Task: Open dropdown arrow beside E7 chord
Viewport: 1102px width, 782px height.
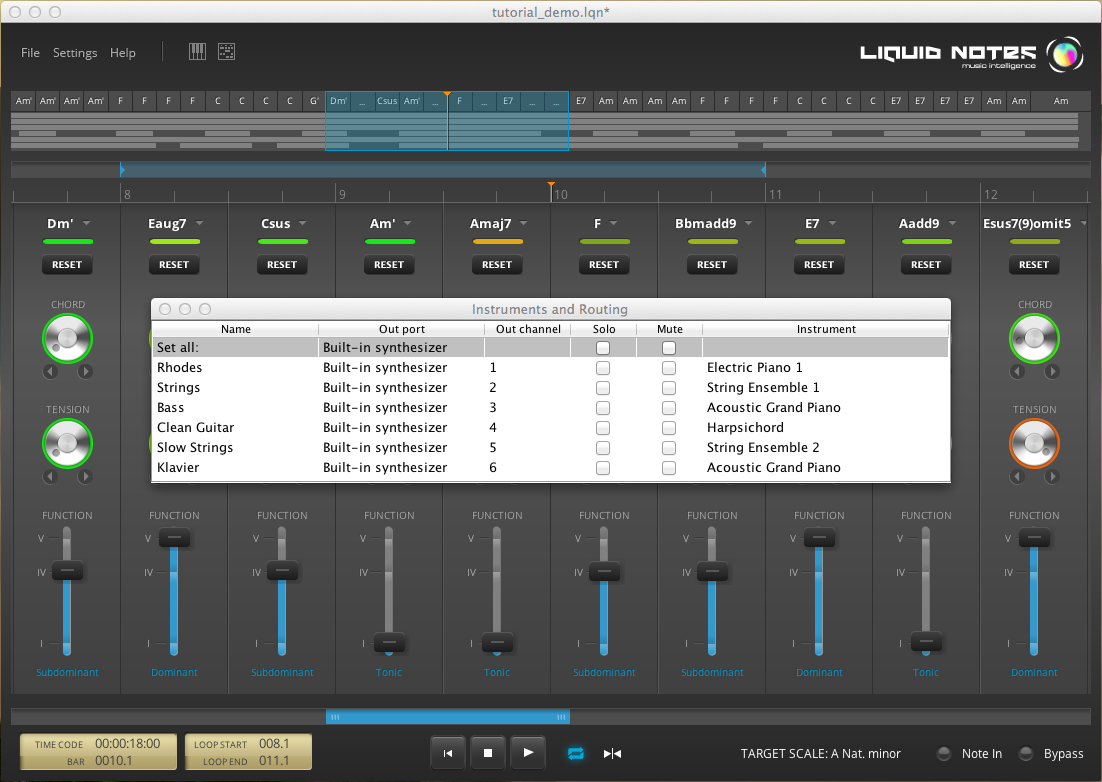Action: pyautogui.click(x=834, y=224)
